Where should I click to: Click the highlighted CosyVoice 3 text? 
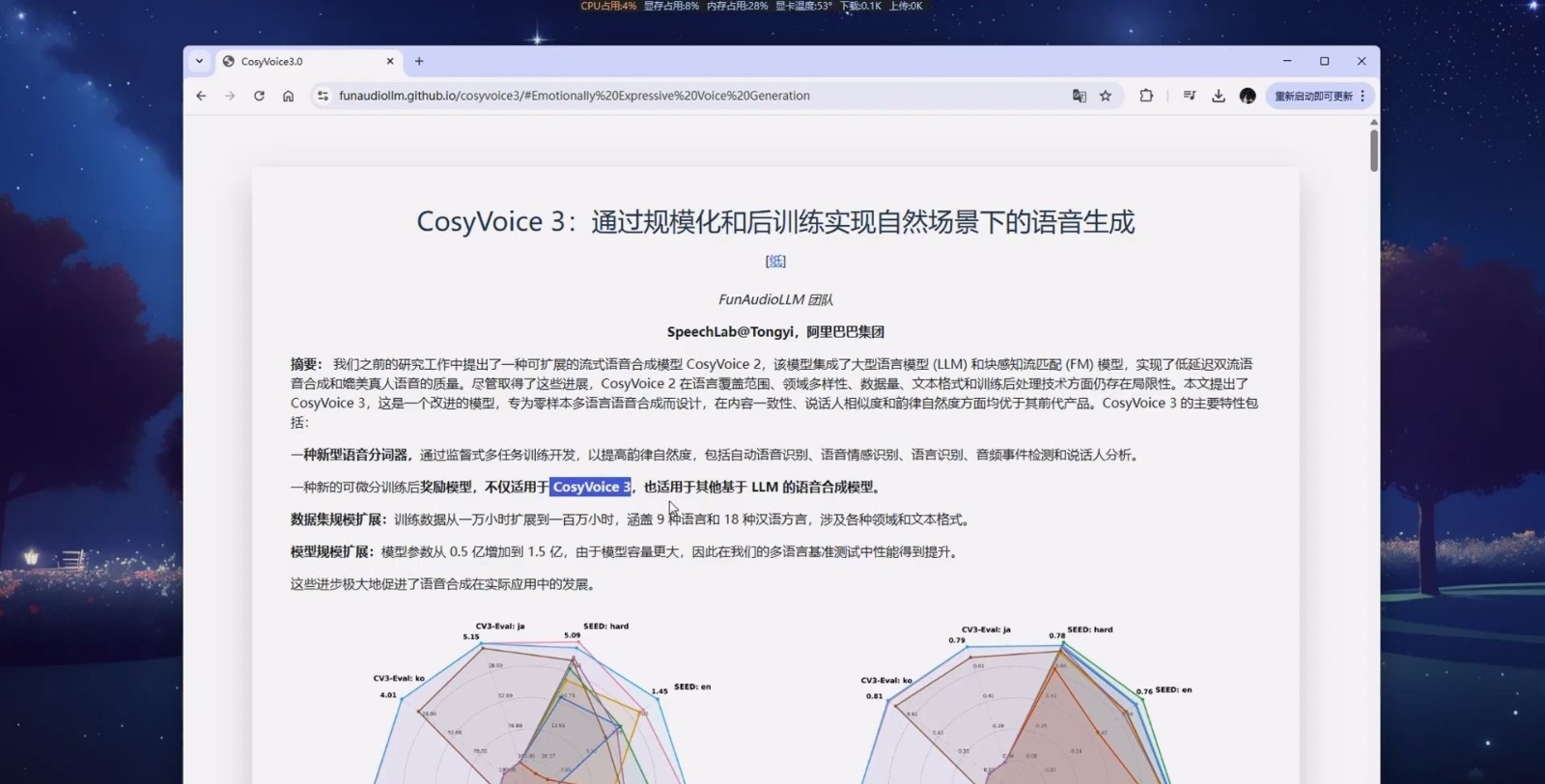591,487
